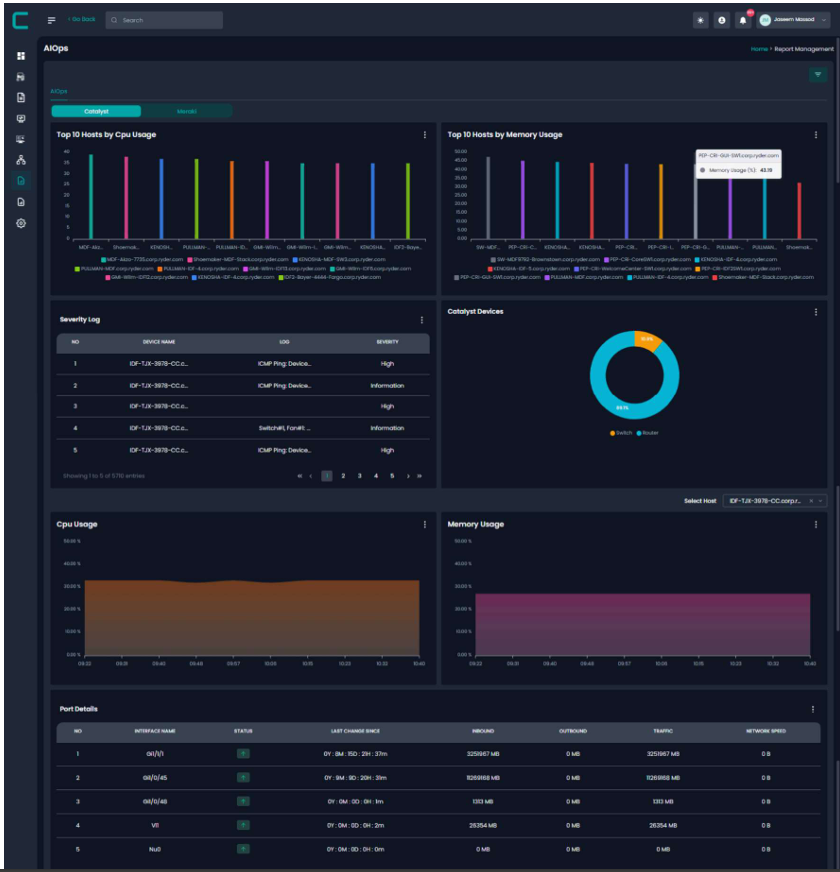Image resolution: width=840 pixels, height=872 pixels.
Task: Sort by the INTERFACE NAME column header
Action: (155, 731)
